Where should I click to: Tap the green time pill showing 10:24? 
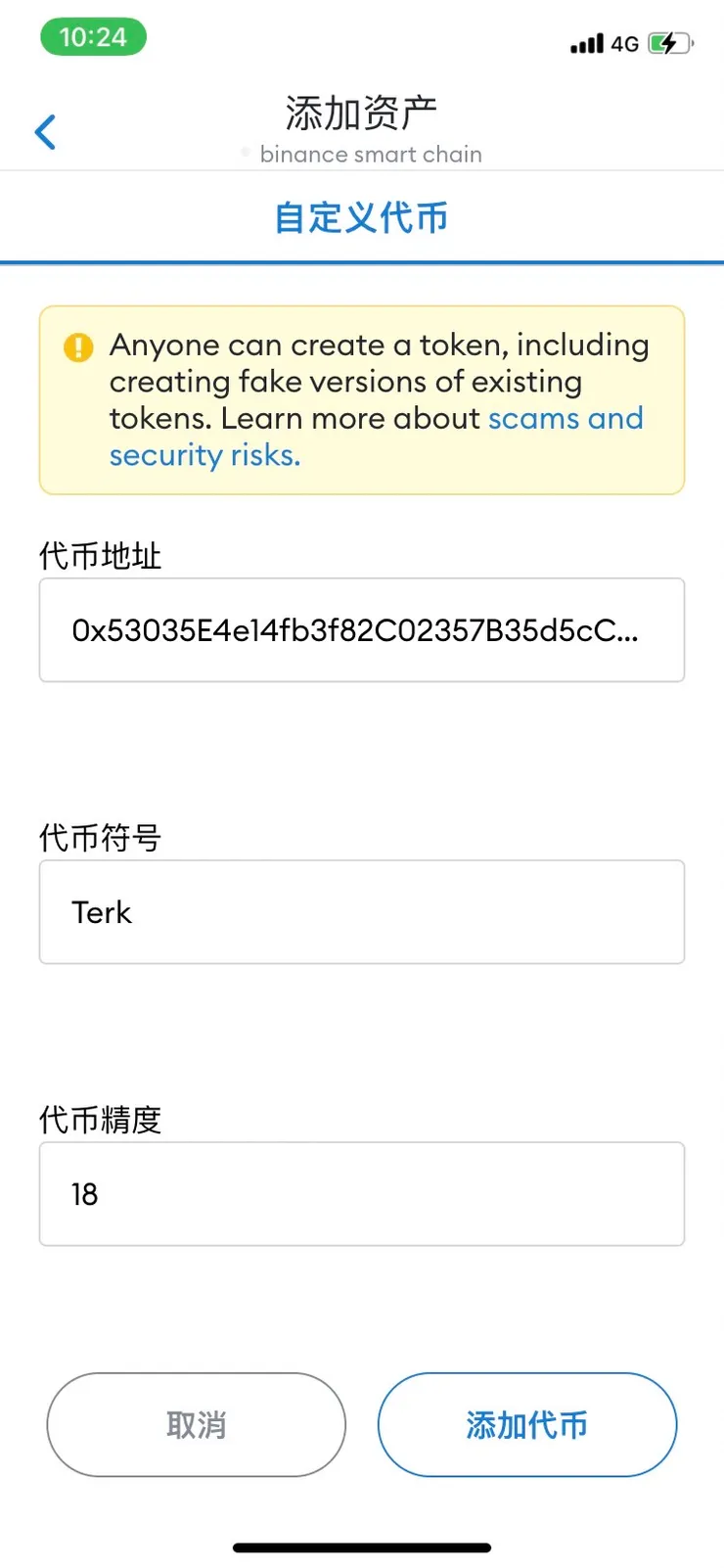pos(93,36)
